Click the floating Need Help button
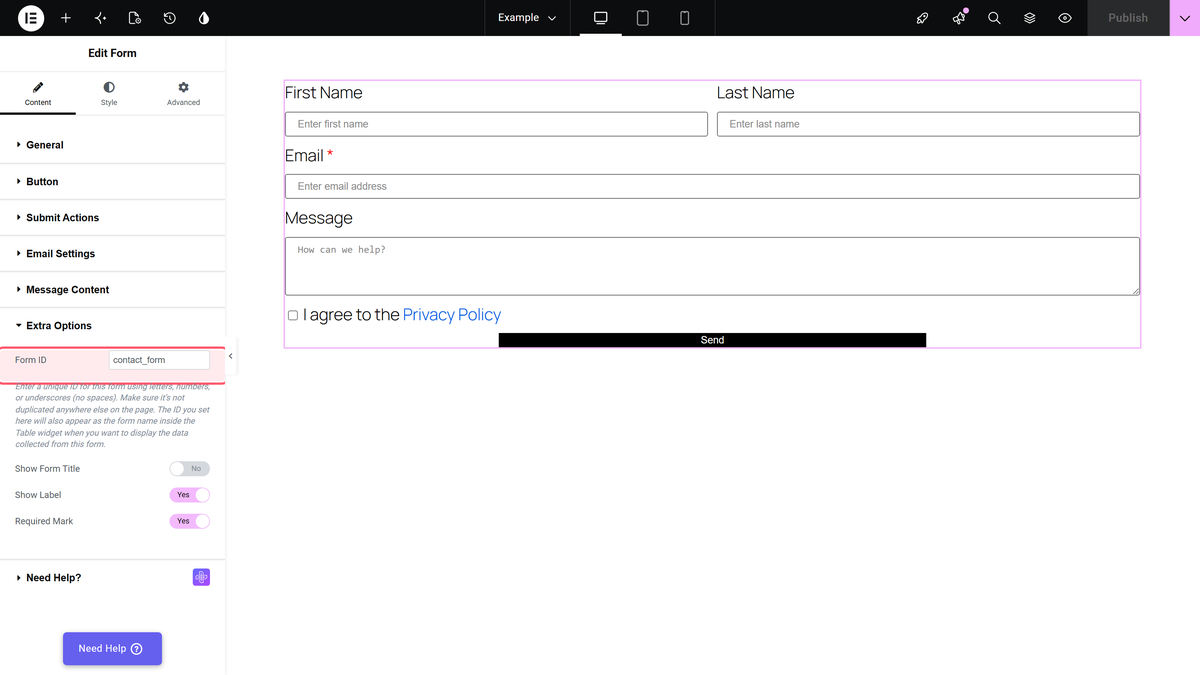Image resolution: width=1200 pixels, height=675 pixels. (112, 649)
